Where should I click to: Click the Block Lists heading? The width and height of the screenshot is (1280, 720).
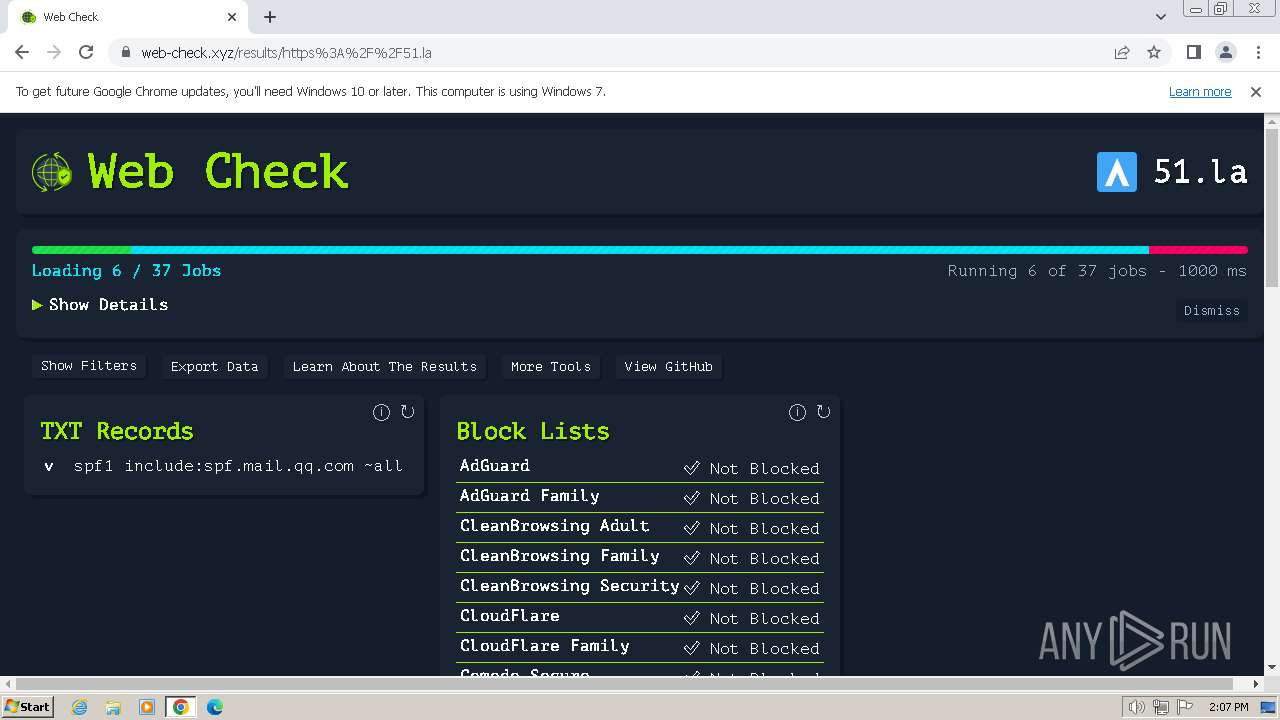point(533,431)
